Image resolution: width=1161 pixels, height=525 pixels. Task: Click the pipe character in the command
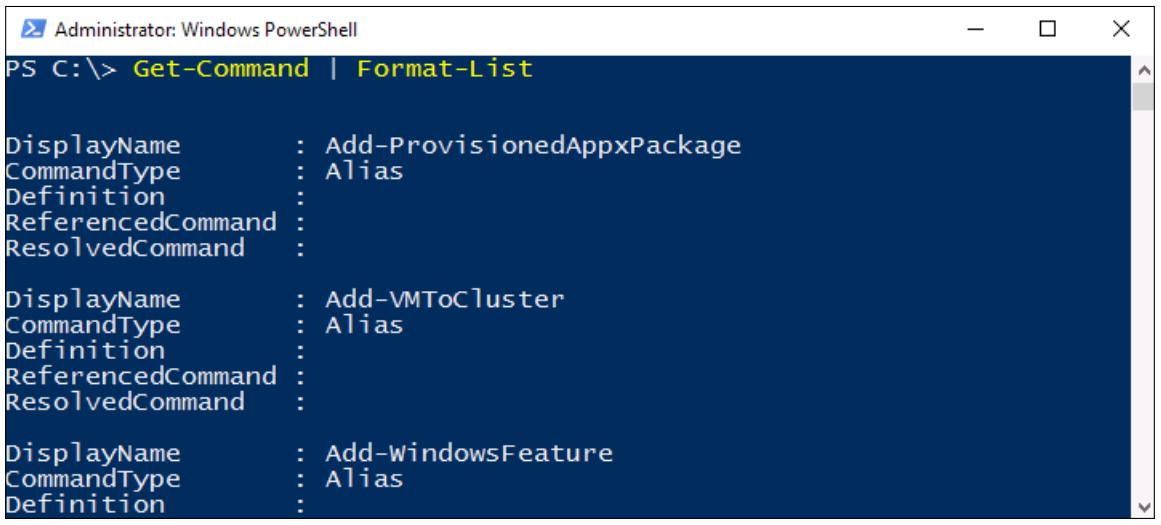[x=332, y=69]
